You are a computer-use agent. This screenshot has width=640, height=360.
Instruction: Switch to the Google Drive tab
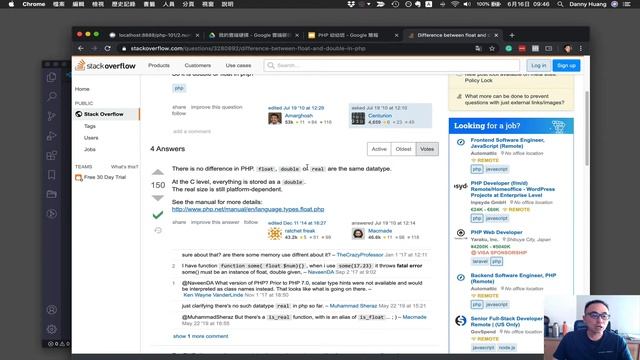pos(253,36)
